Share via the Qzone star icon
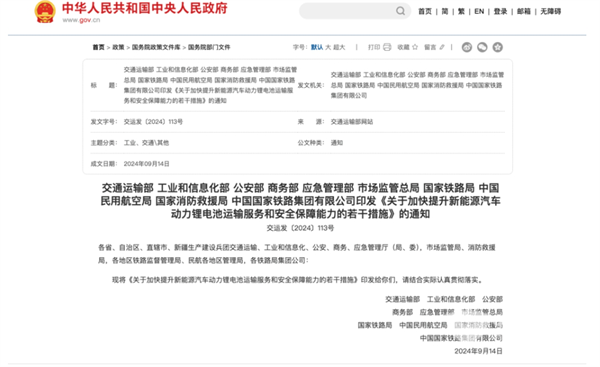600x367 pixels. [x=497, y=47]
